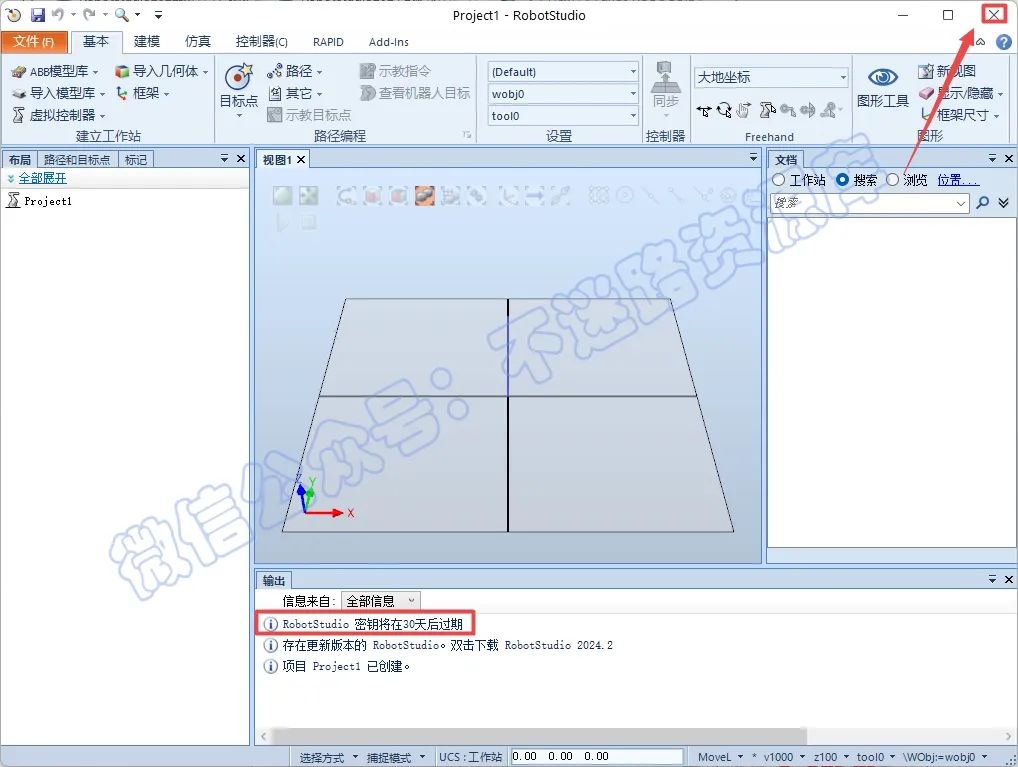Select the 搜索 radio button
Image resolution: width=1018 pixels, height=767 pixels.
(x=842, y=180)
